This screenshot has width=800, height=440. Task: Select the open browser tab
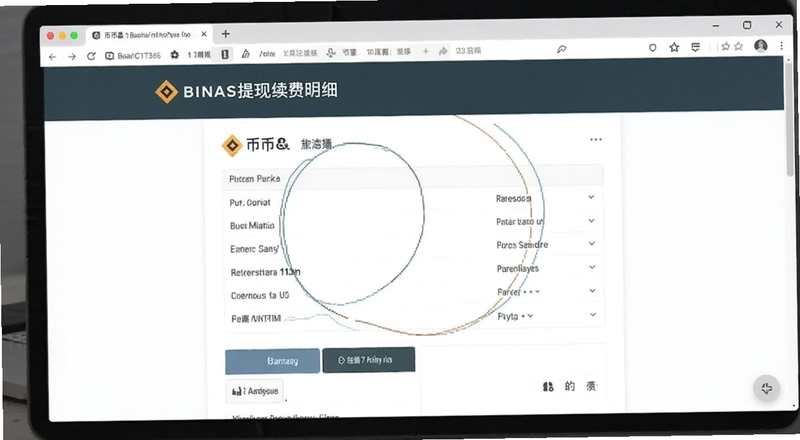[x=148, y=35]
